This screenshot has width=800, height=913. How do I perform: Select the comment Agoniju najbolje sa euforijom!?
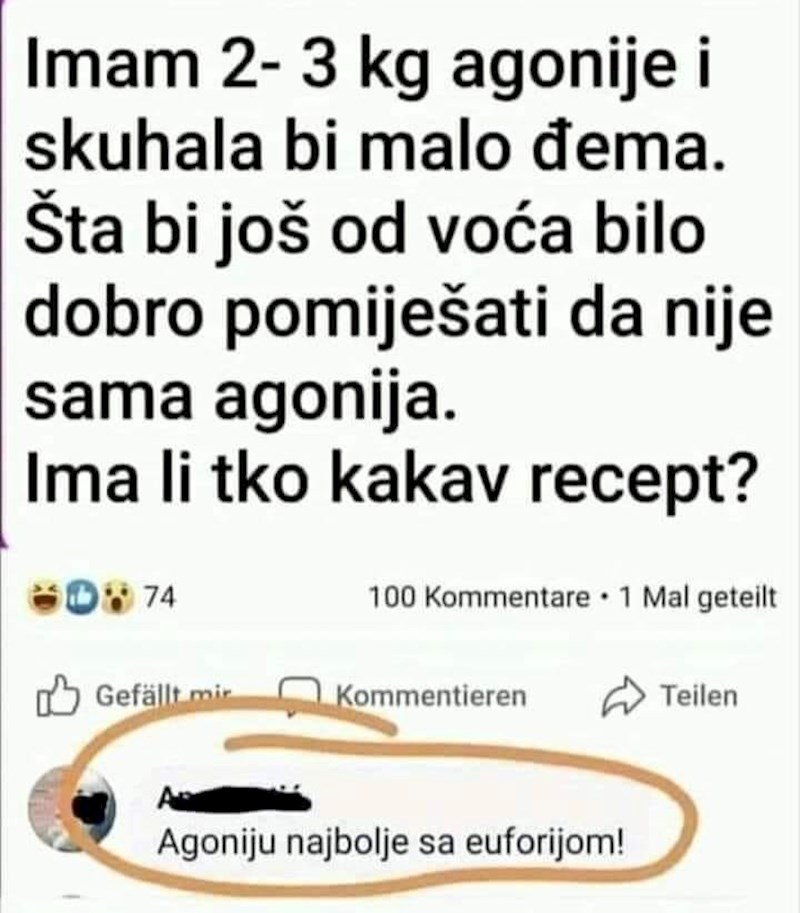click(x=391, y=843)
